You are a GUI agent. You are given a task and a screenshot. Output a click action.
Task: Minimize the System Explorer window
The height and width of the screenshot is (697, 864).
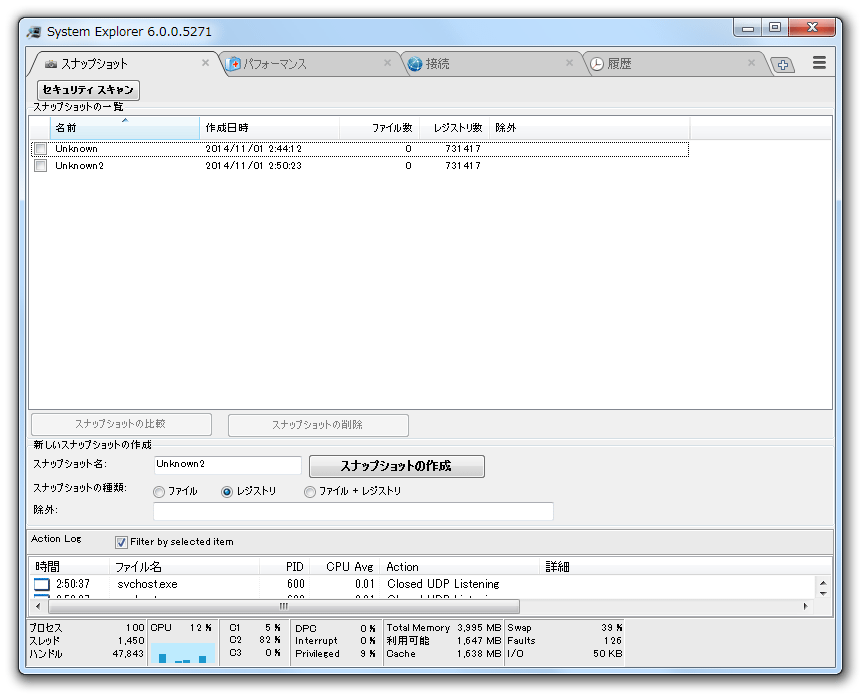pos(748,27)
